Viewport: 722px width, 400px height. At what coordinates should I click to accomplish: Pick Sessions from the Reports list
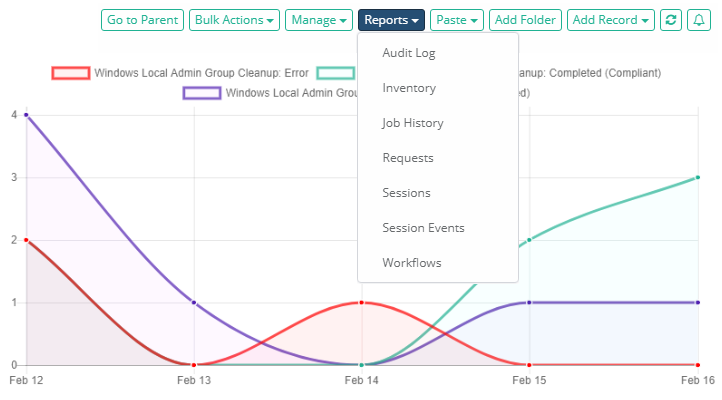tap(406, 193)
